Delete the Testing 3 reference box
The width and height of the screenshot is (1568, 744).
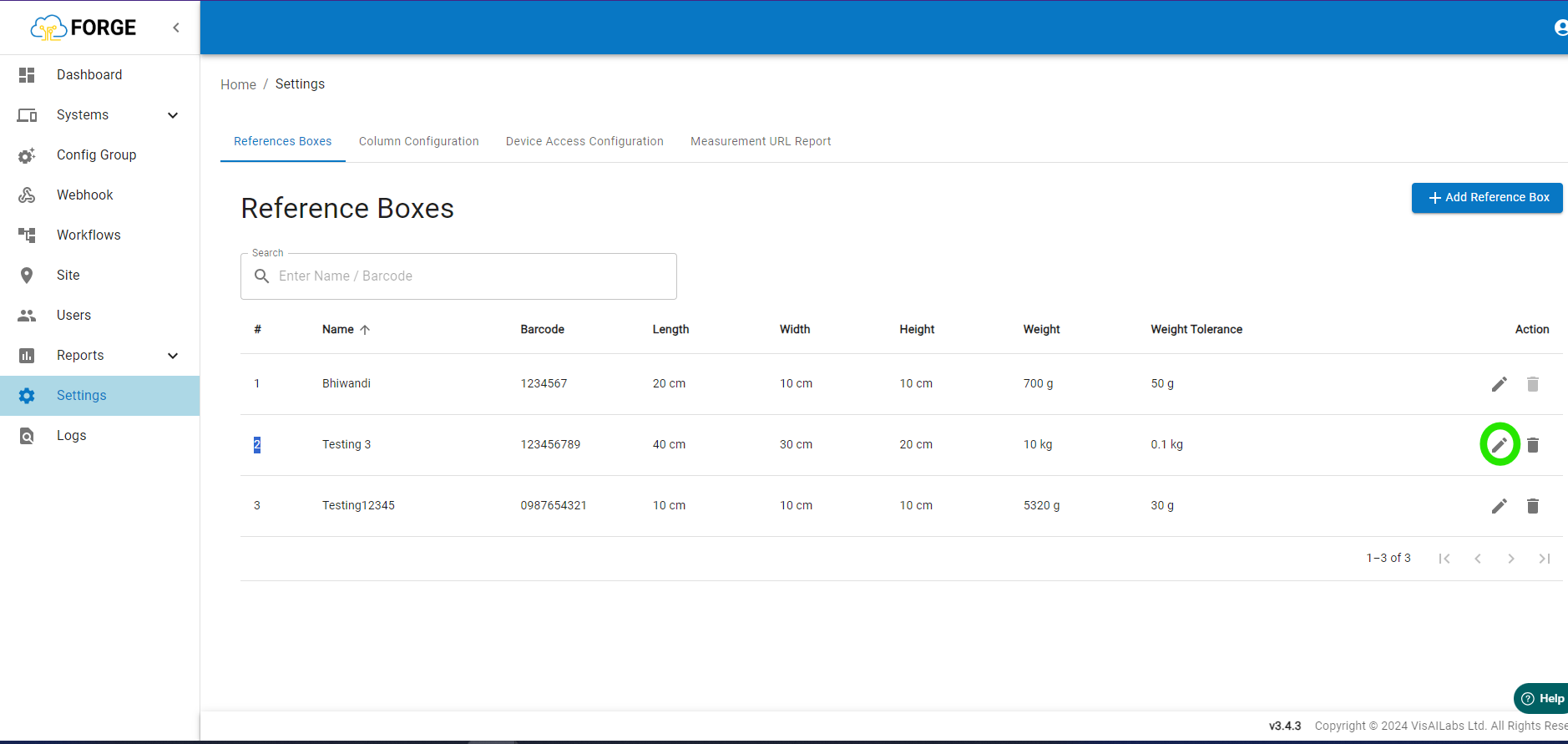point(1533,445)
